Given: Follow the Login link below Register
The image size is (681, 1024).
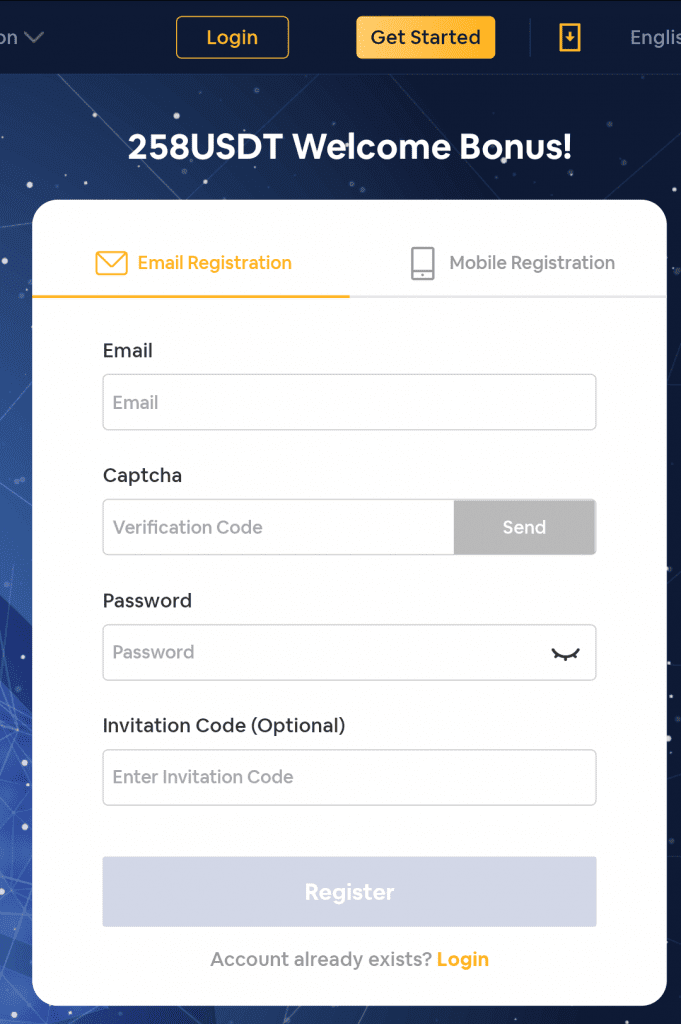Looking at the screenshot, I should pos(462,959).
